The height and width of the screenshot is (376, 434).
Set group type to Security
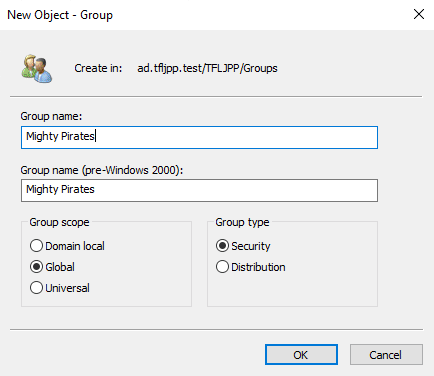point(222,246)
